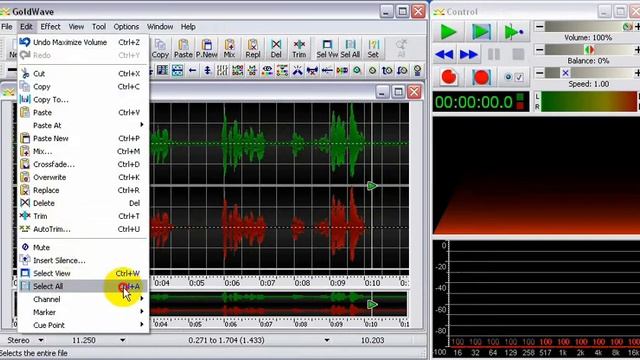Click the blue Fast Forward button
640x360 pixels.
[469, 54]
